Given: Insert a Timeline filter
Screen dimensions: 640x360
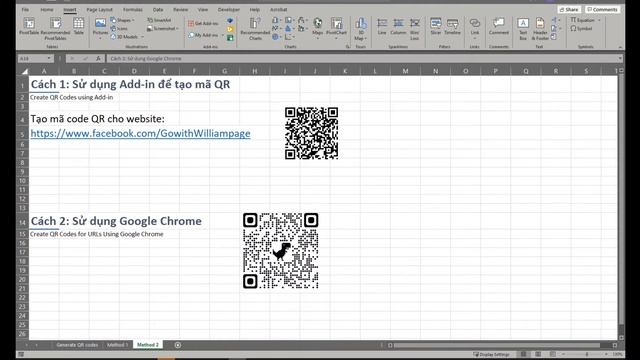Looking at the screenshot, I should point(452,27).
